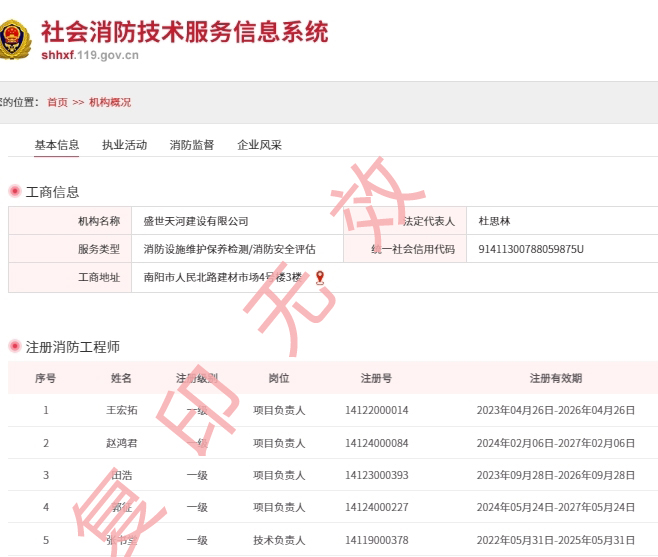Screen dimensions: 658x557
Task: Click the 法定代表人 label cell
Action: [x=405, y=221]
